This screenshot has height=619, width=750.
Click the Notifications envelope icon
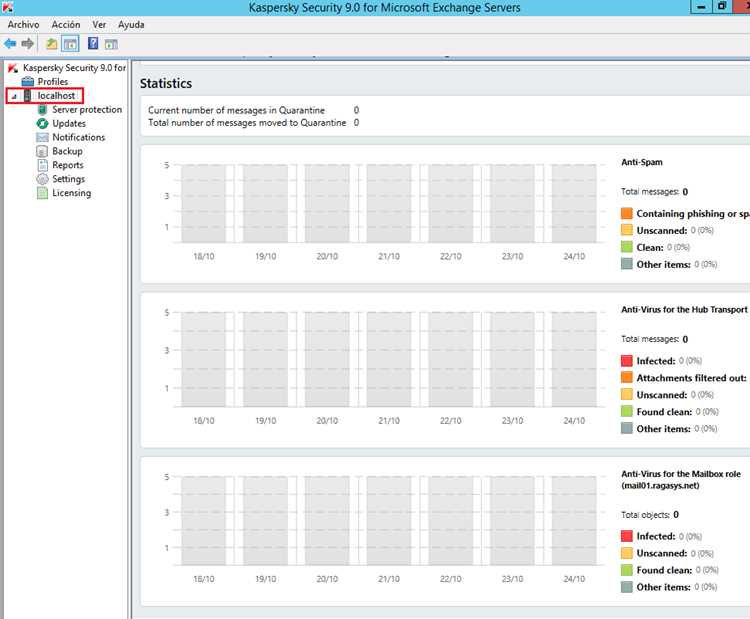click(x=42, y=137)
